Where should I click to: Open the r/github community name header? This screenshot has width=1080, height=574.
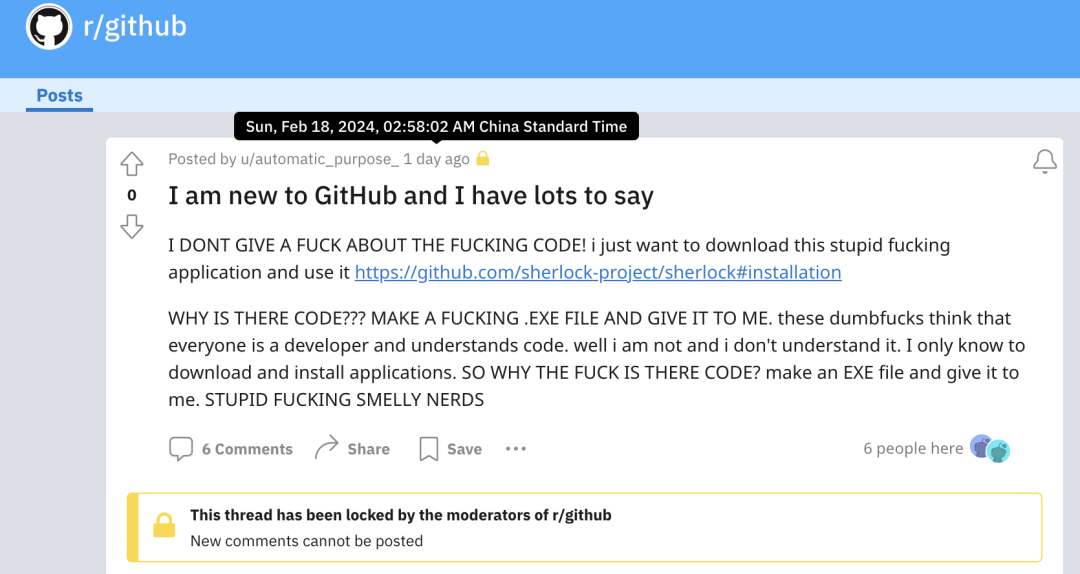click(135, 27)
